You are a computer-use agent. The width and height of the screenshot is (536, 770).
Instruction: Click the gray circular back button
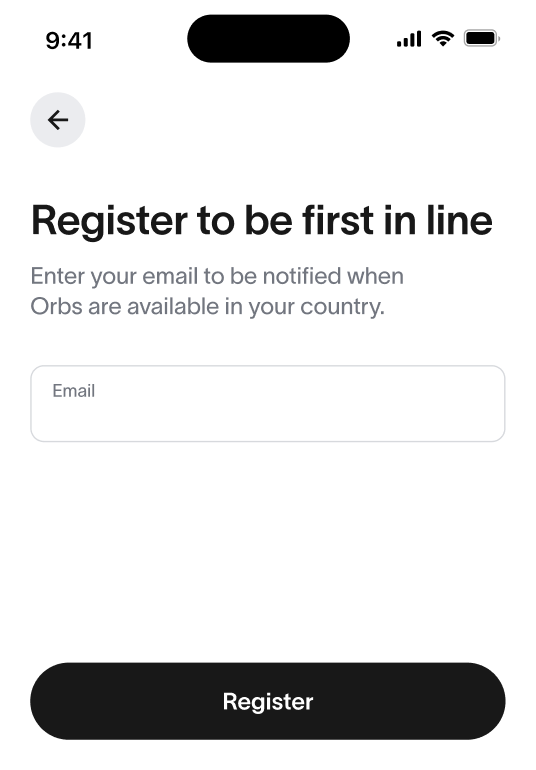click(57, 120)
